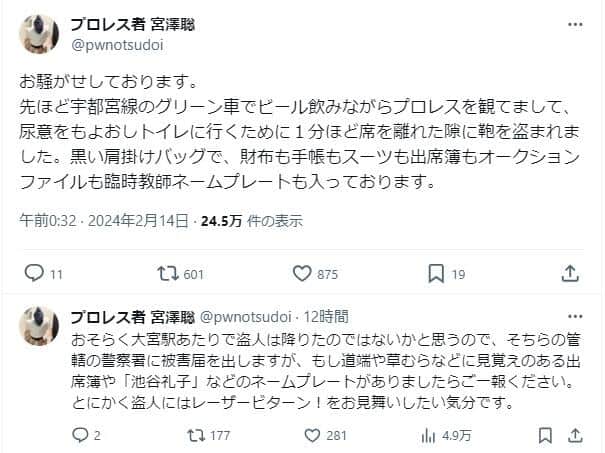Screen dimensions: 605x453
Task: Open the main tweet author's profile picture
Action: [37, 34]
